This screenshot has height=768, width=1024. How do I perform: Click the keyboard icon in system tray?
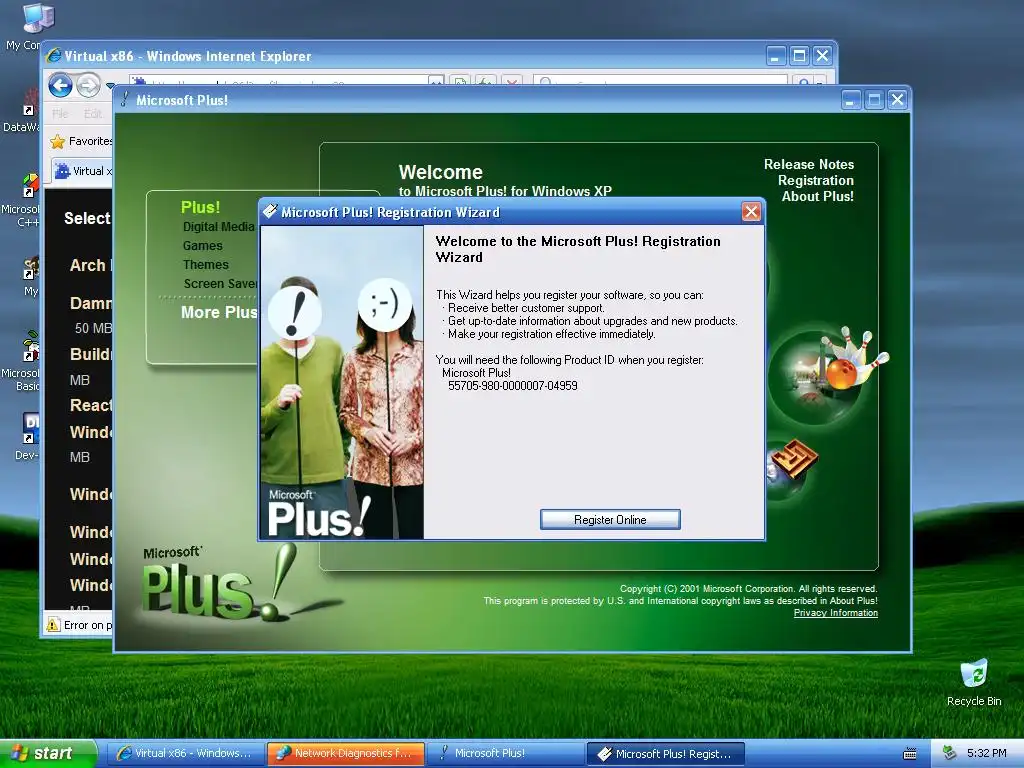click(x=910, y=754)
